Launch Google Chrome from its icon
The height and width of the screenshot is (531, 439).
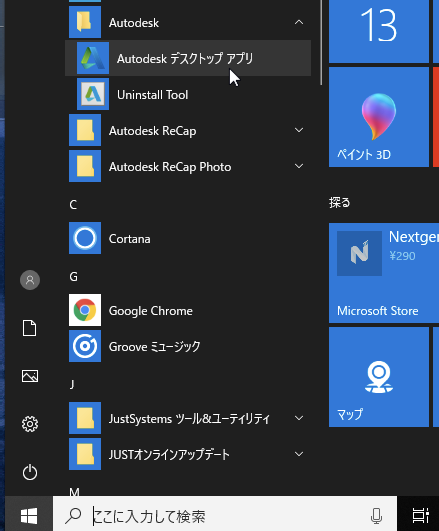point(85,310)
